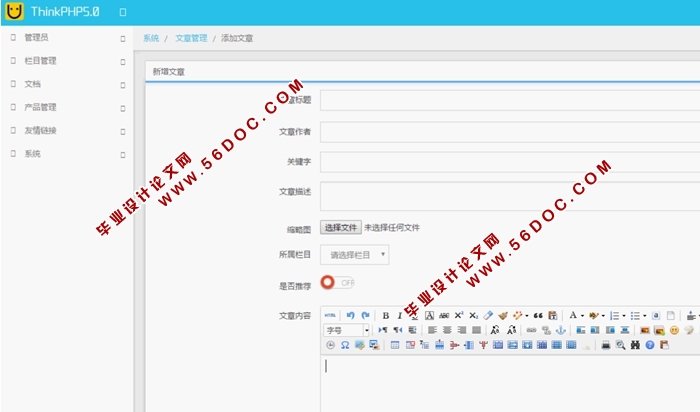Apply superscript formatting
The height and width of the screenshot is (412, 700).
tap(459, 316)
